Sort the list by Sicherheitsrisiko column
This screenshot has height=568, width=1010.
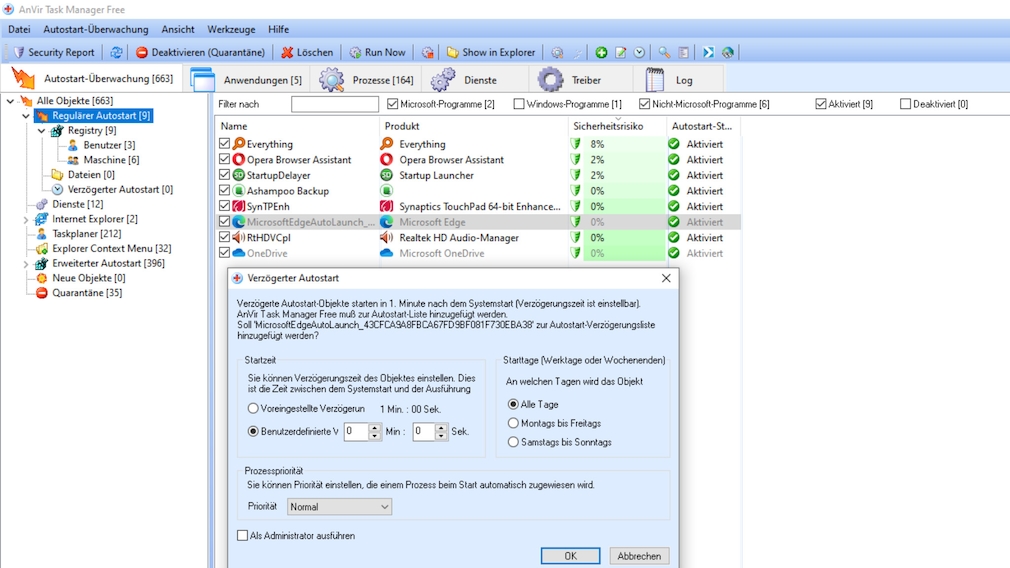pos(616,126)
